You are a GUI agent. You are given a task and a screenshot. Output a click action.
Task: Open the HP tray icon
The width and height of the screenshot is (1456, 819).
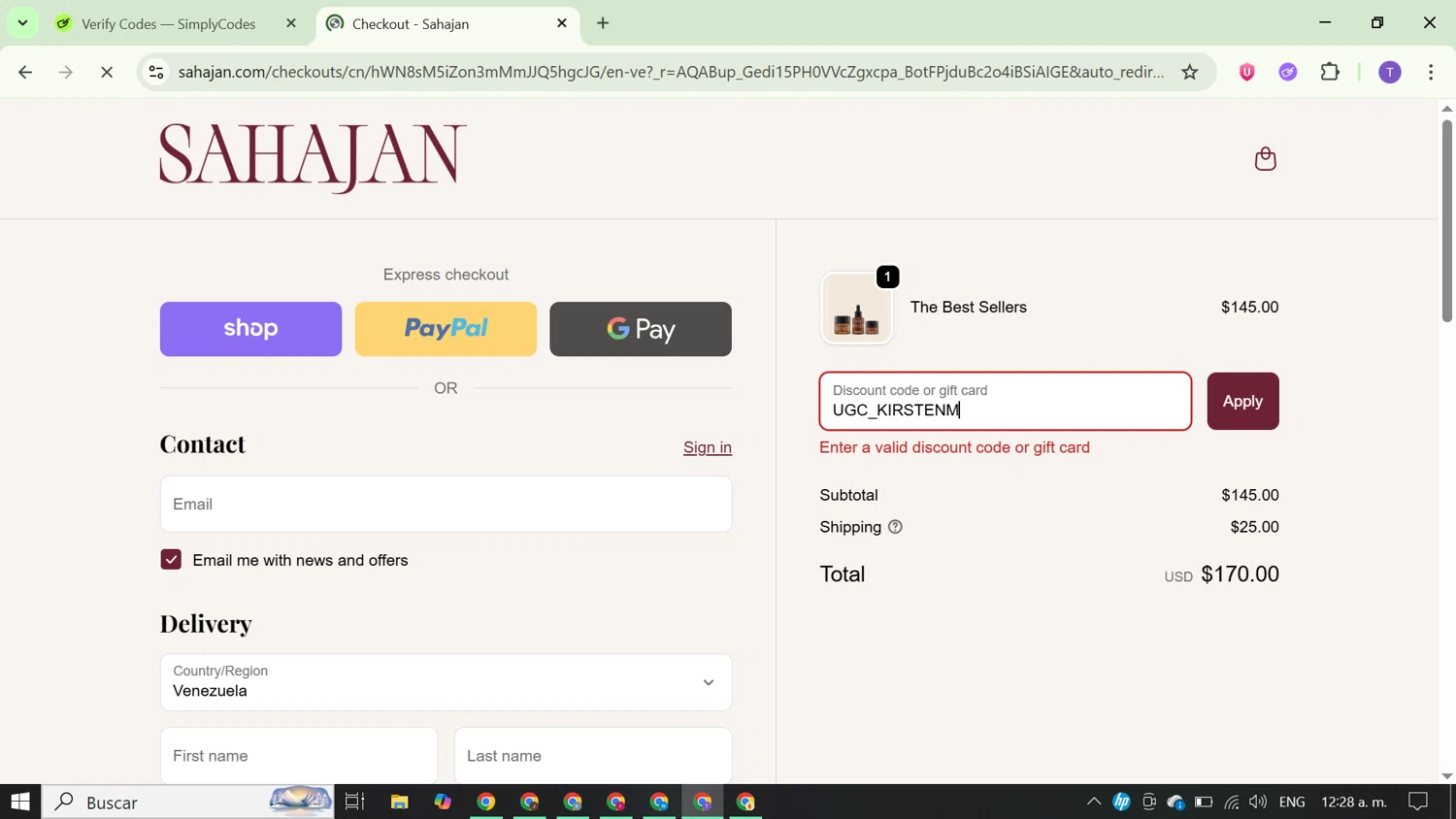point(1121,802)
